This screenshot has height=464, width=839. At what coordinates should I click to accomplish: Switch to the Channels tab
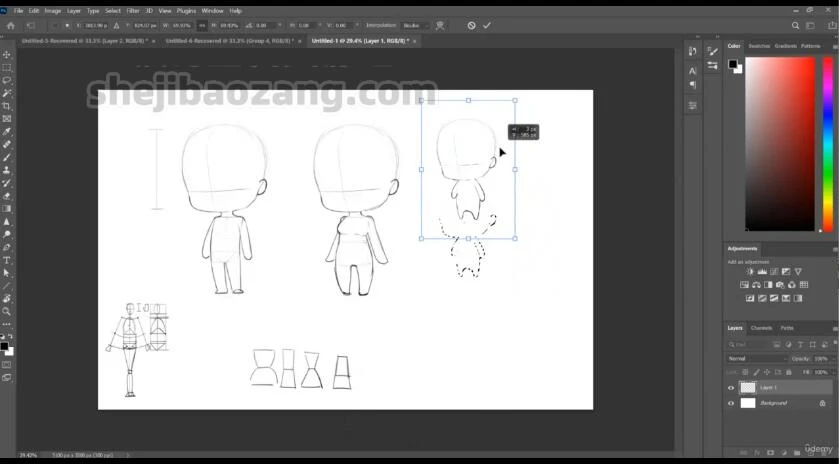point(761,328)
